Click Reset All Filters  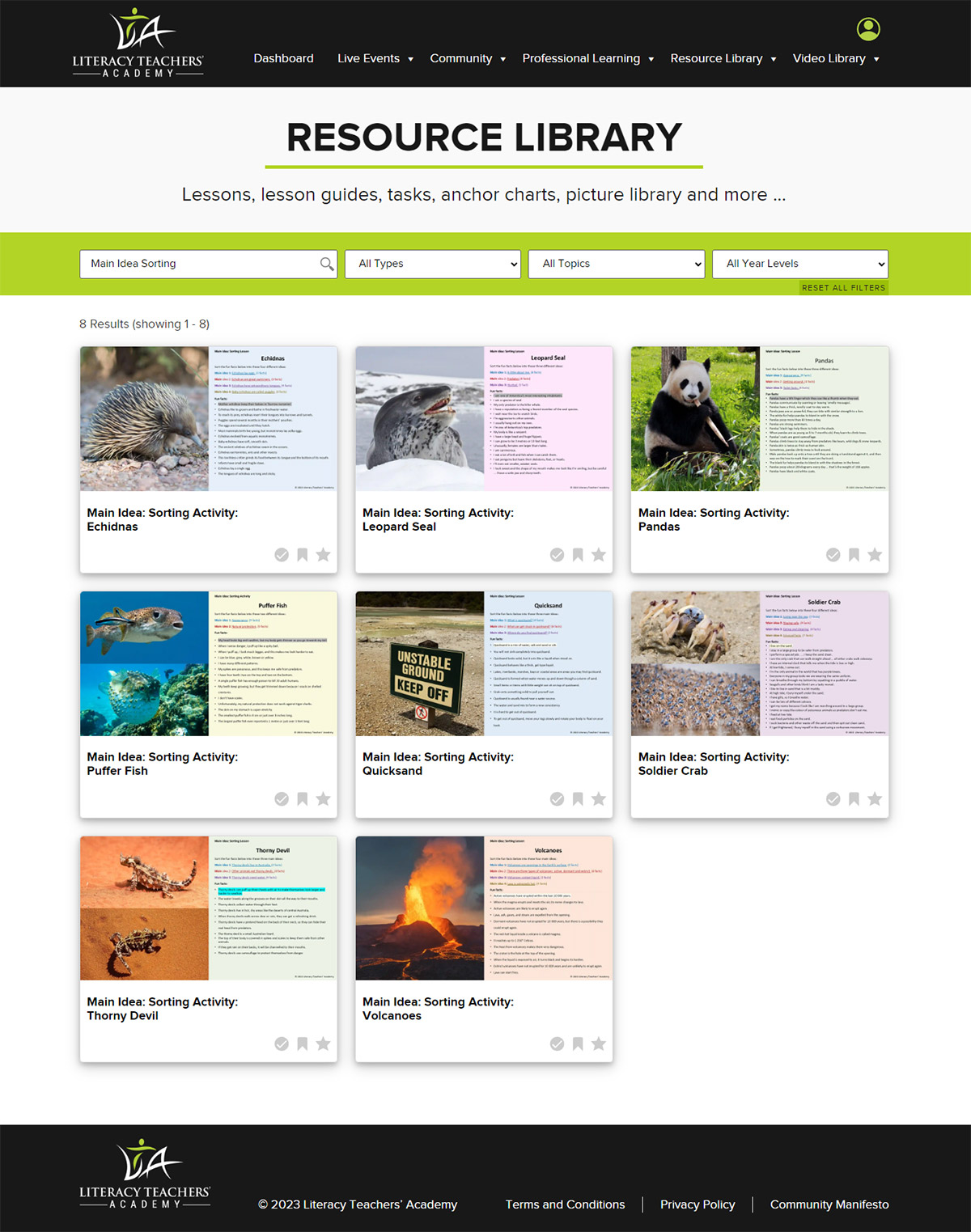(842, 287)
